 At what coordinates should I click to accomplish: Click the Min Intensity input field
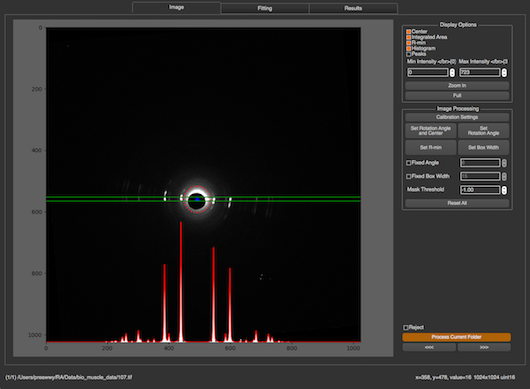coord(428,72)
